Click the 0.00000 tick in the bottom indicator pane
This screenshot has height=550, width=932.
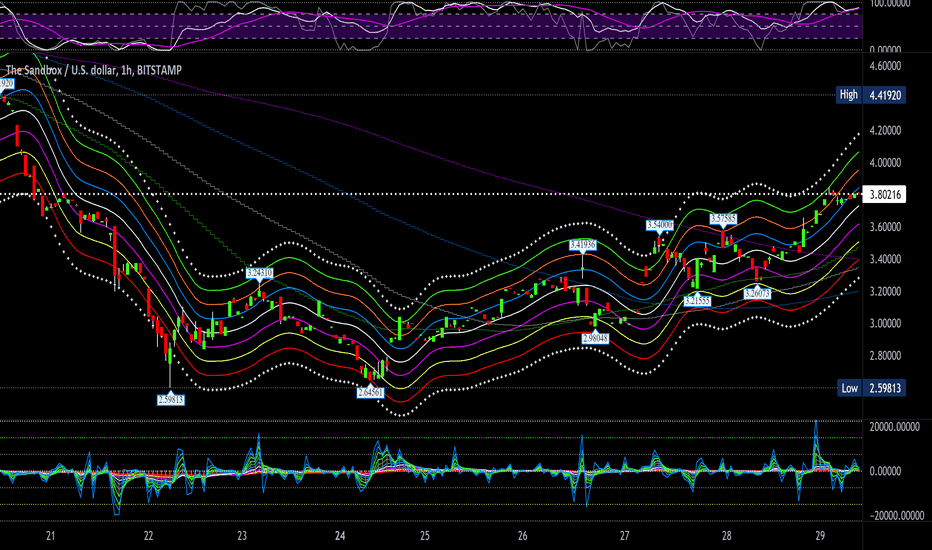885,471
